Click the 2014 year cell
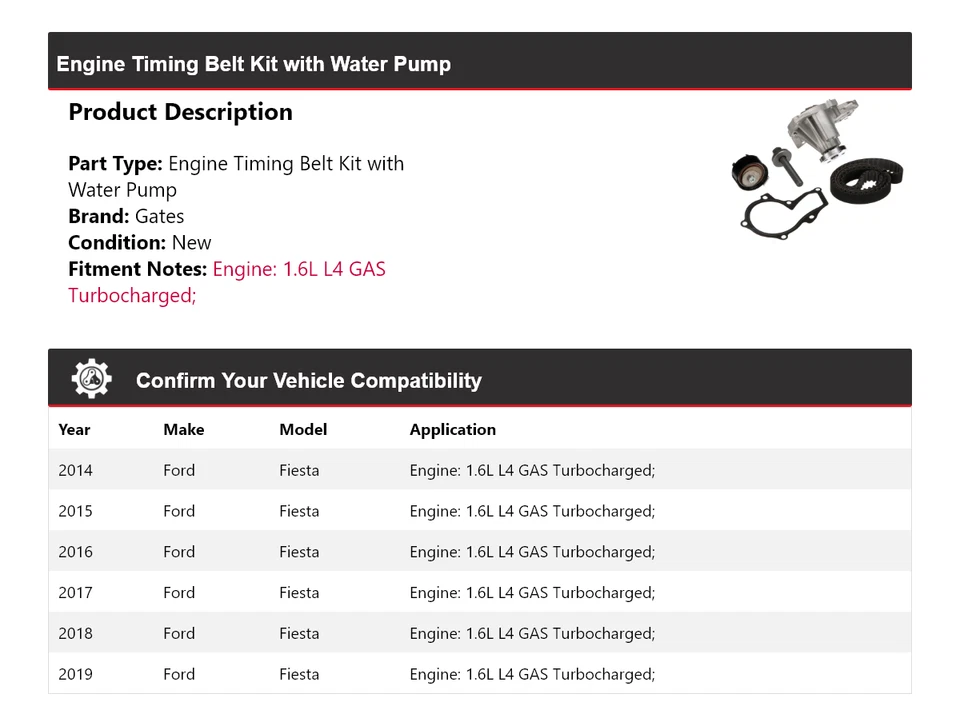The height and width of the screenshot is (726, 960). (x=75, y=470)
